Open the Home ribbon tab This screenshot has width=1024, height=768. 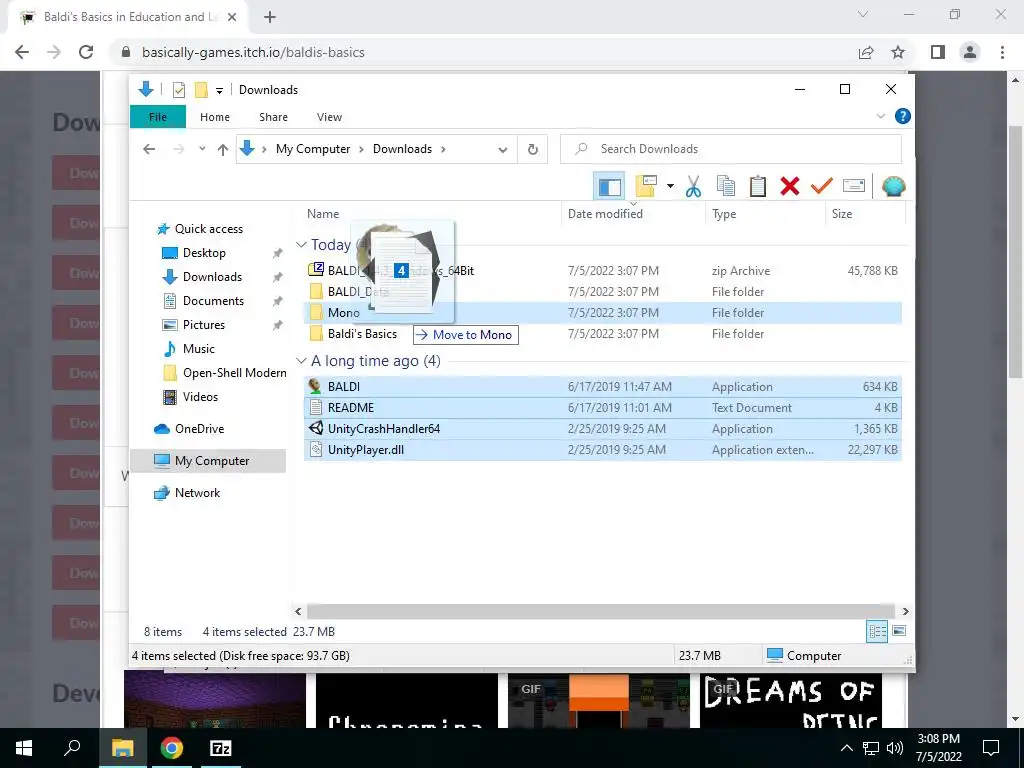click(x=215, y=117)
